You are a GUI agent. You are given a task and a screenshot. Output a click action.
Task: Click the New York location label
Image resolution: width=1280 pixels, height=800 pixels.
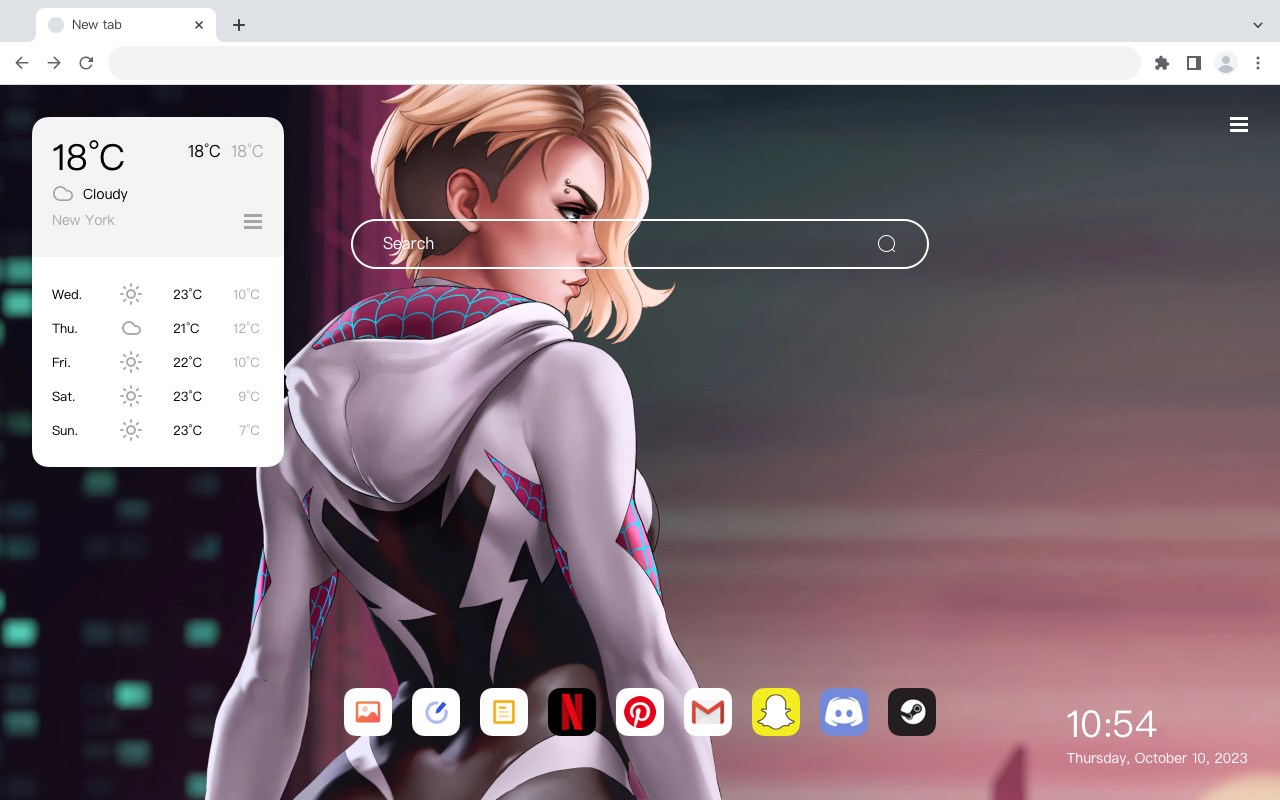click(x=83, y=220)
